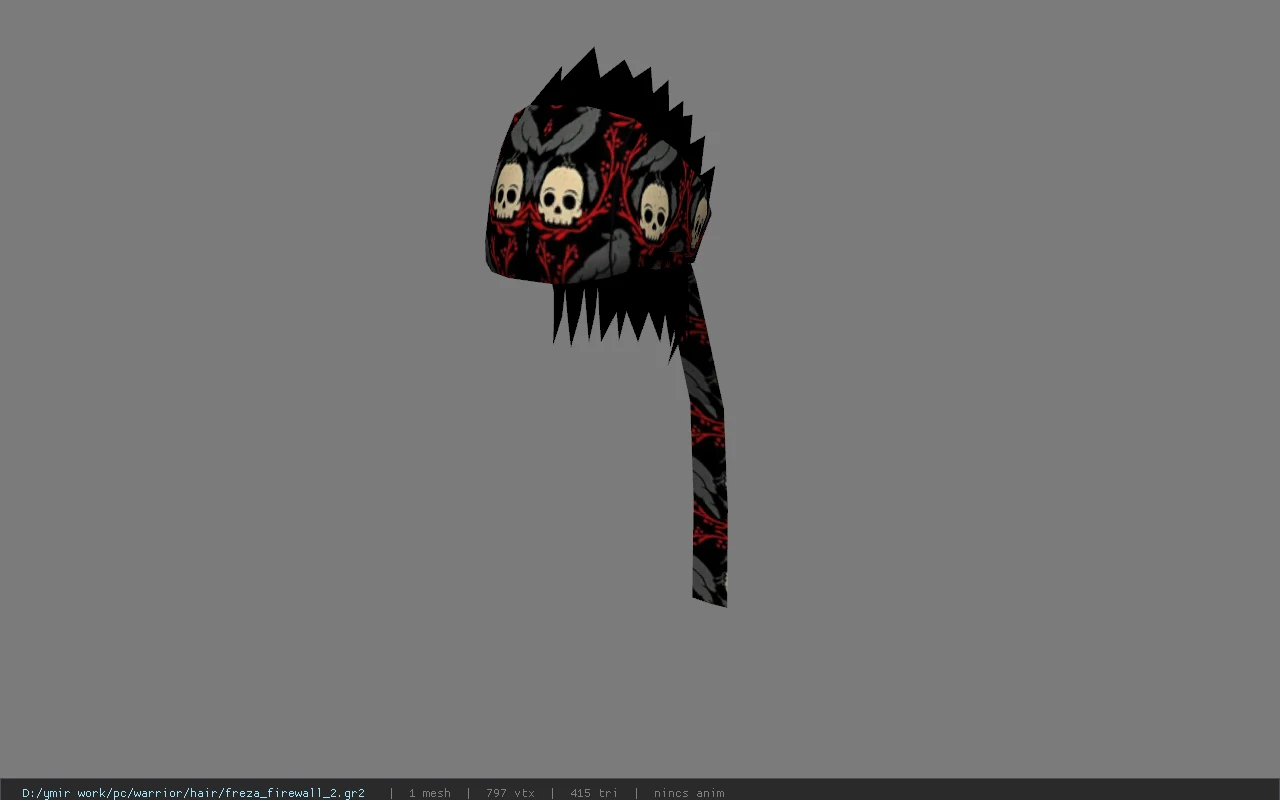The width and height of the screenshot is (1280, 800).
Task: Click the 'nincs anim' status entry
Action: click(x=689, y=793)
